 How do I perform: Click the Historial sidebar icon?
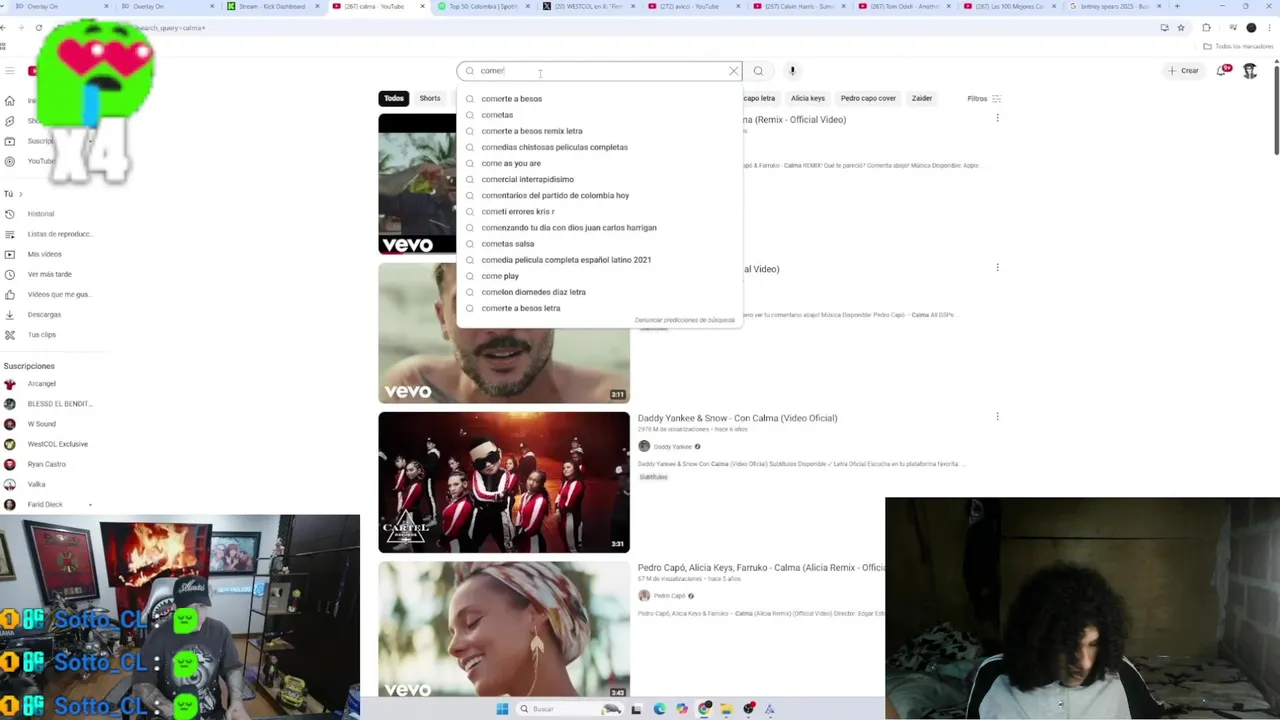pyautogui.click(x=9, y=214)
